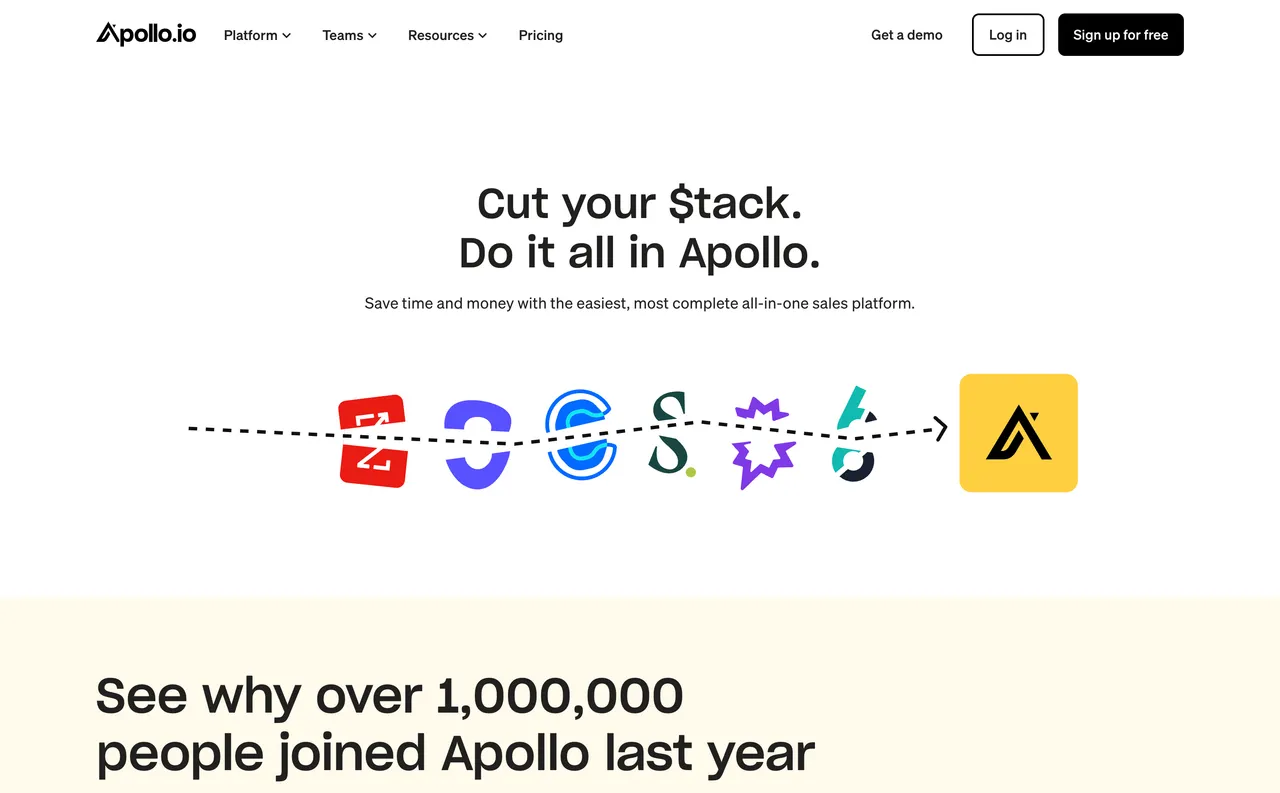Click the teal 6sense logo icon
Screen dimensions: 1280x793
[x=853, y=433]
